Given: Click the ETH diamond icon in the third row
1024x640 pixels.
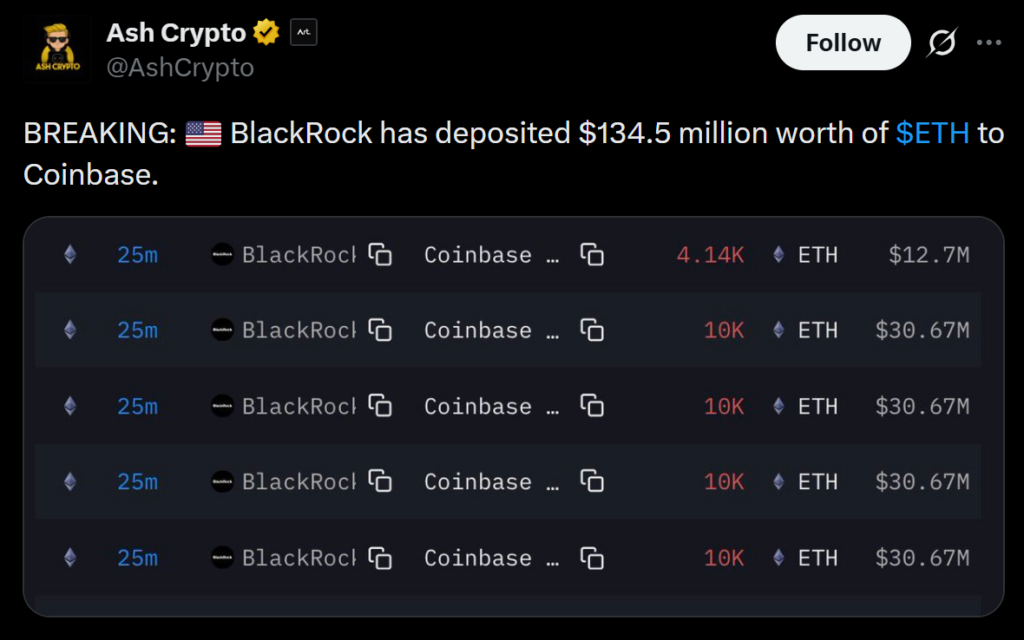Looking at the screenshot, I should tap(777, 406).
